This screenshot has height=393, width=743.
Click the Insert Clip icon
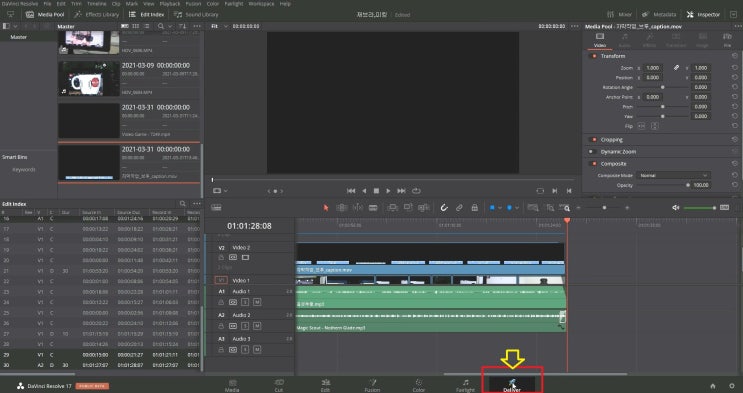coord(392,208)
